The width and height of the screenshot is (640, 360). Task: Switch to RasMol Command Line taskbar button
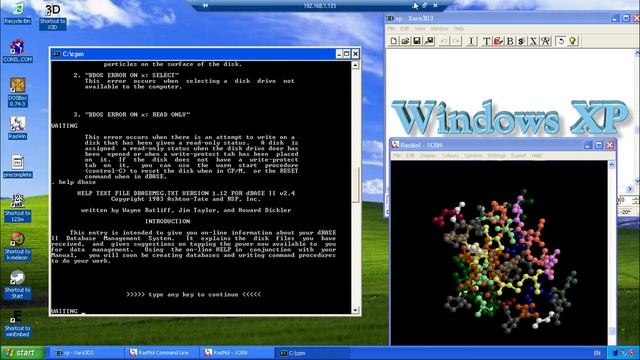pos(162,353)
